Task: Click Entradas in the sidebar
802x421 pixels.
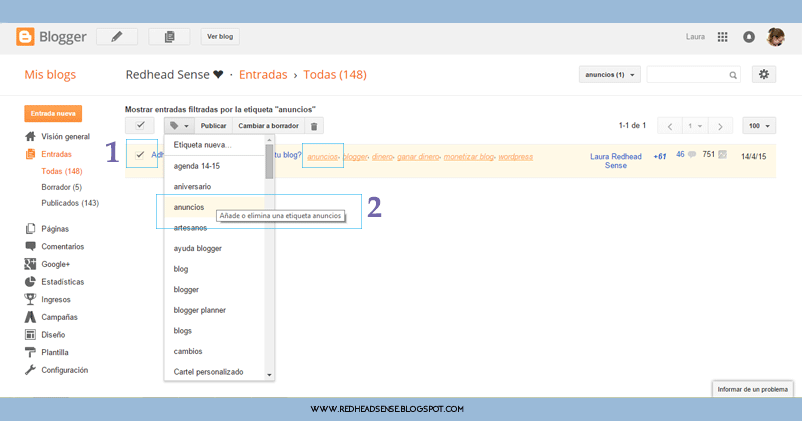Action: [56, 154]
